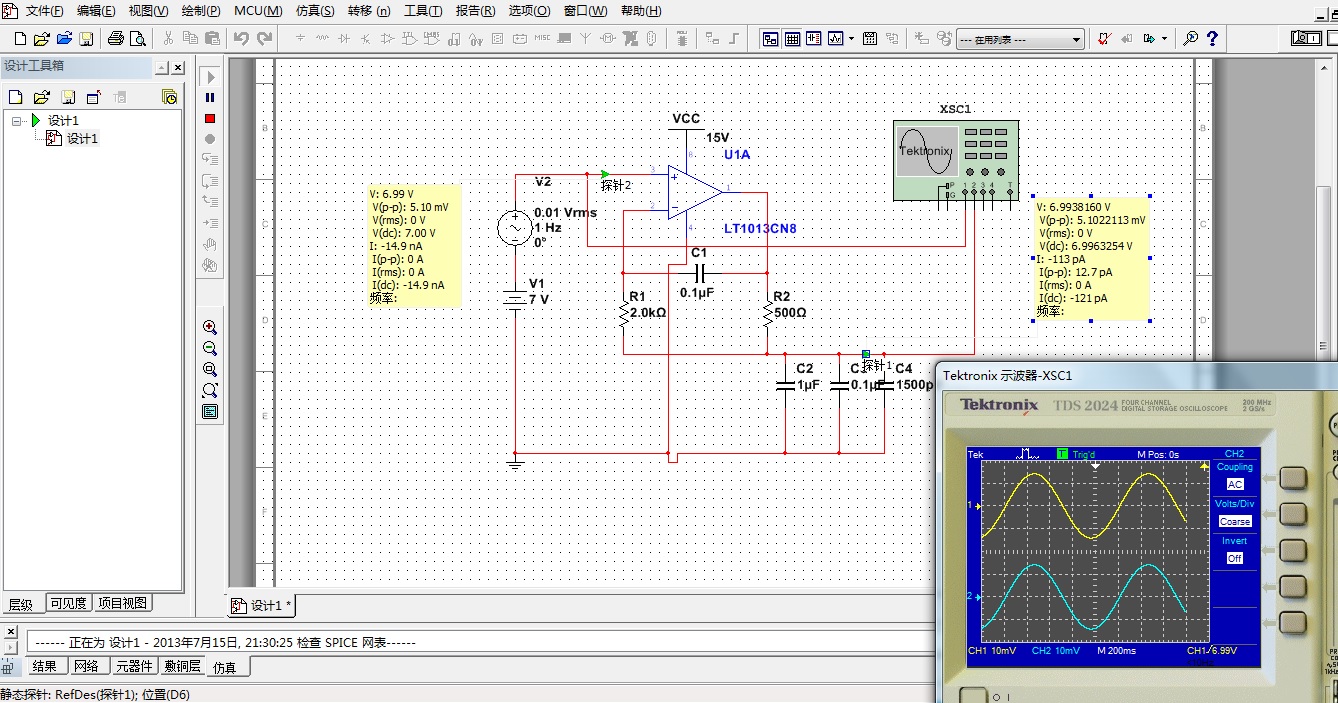The height and width of the screenshot is (703, 1338).
Task: Click the Coarse Volts/Div option on the oscilloscope
Action: tap(1235, 521)
